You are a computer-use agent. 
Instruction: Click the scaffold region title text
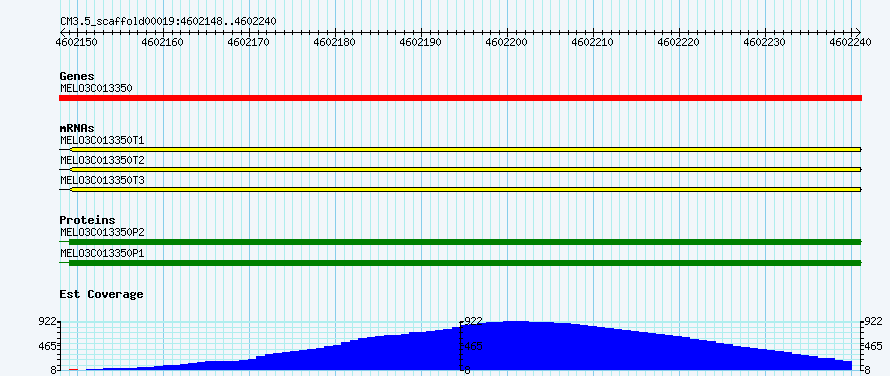[x=168, y=21]
